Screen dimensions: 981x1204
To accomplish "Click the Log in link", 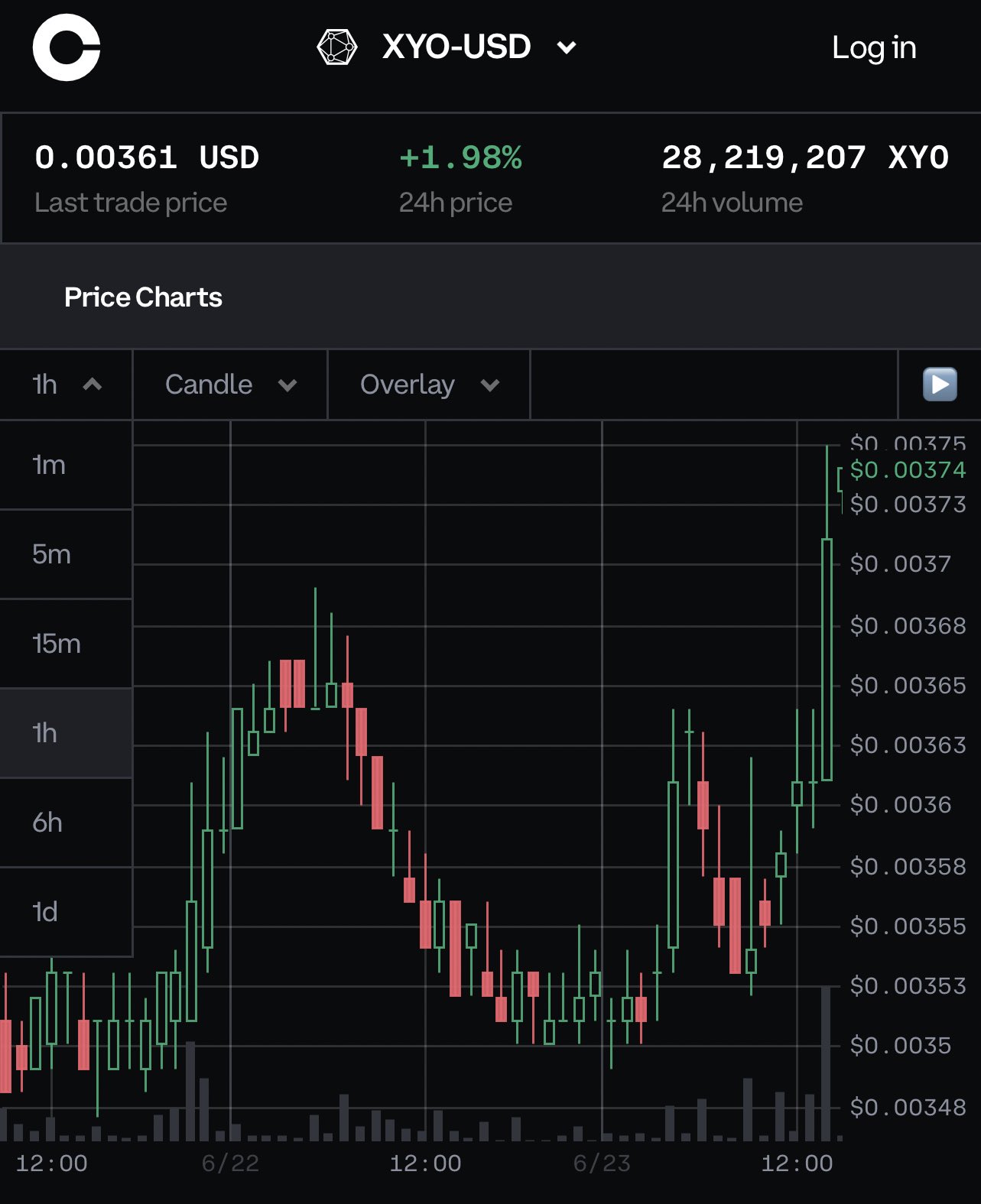I will (x=874, y=47).
